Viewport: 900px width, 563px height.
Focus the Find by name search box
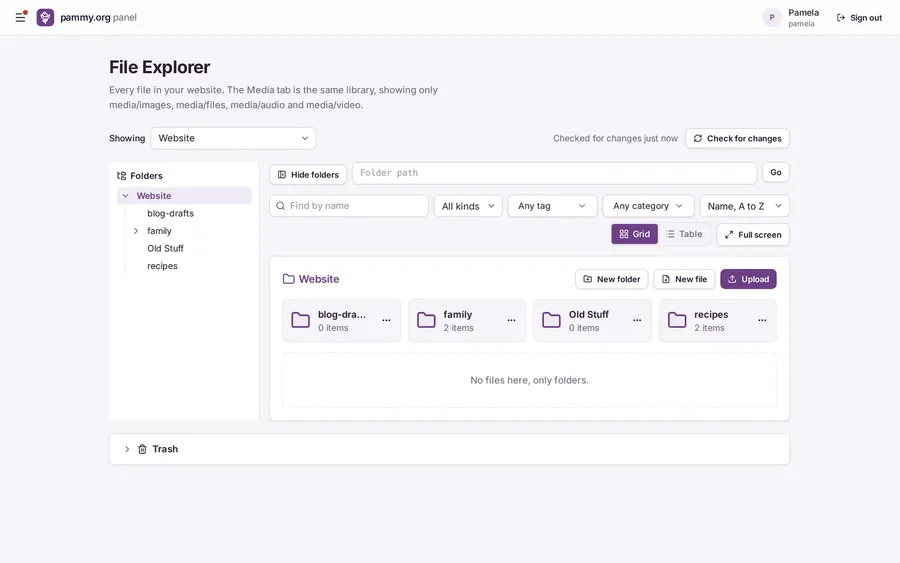point(349,206)
